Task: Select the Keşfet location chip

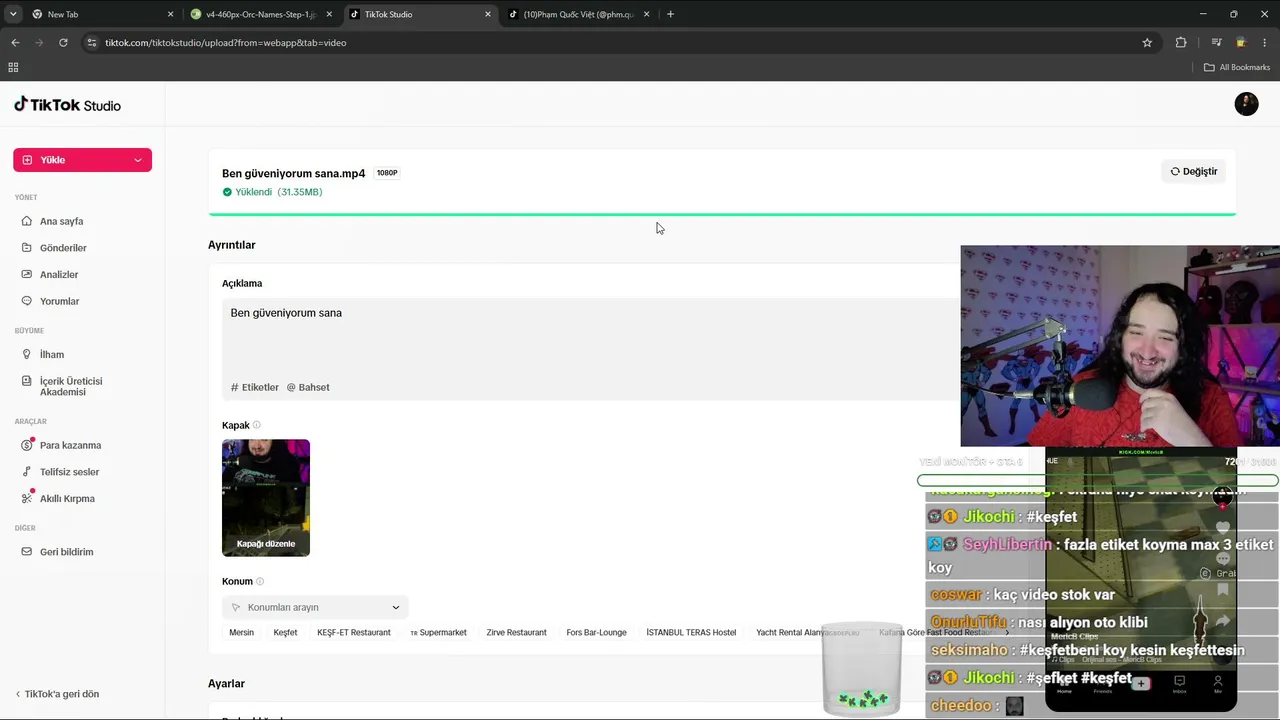Action: tap(285, 632)
